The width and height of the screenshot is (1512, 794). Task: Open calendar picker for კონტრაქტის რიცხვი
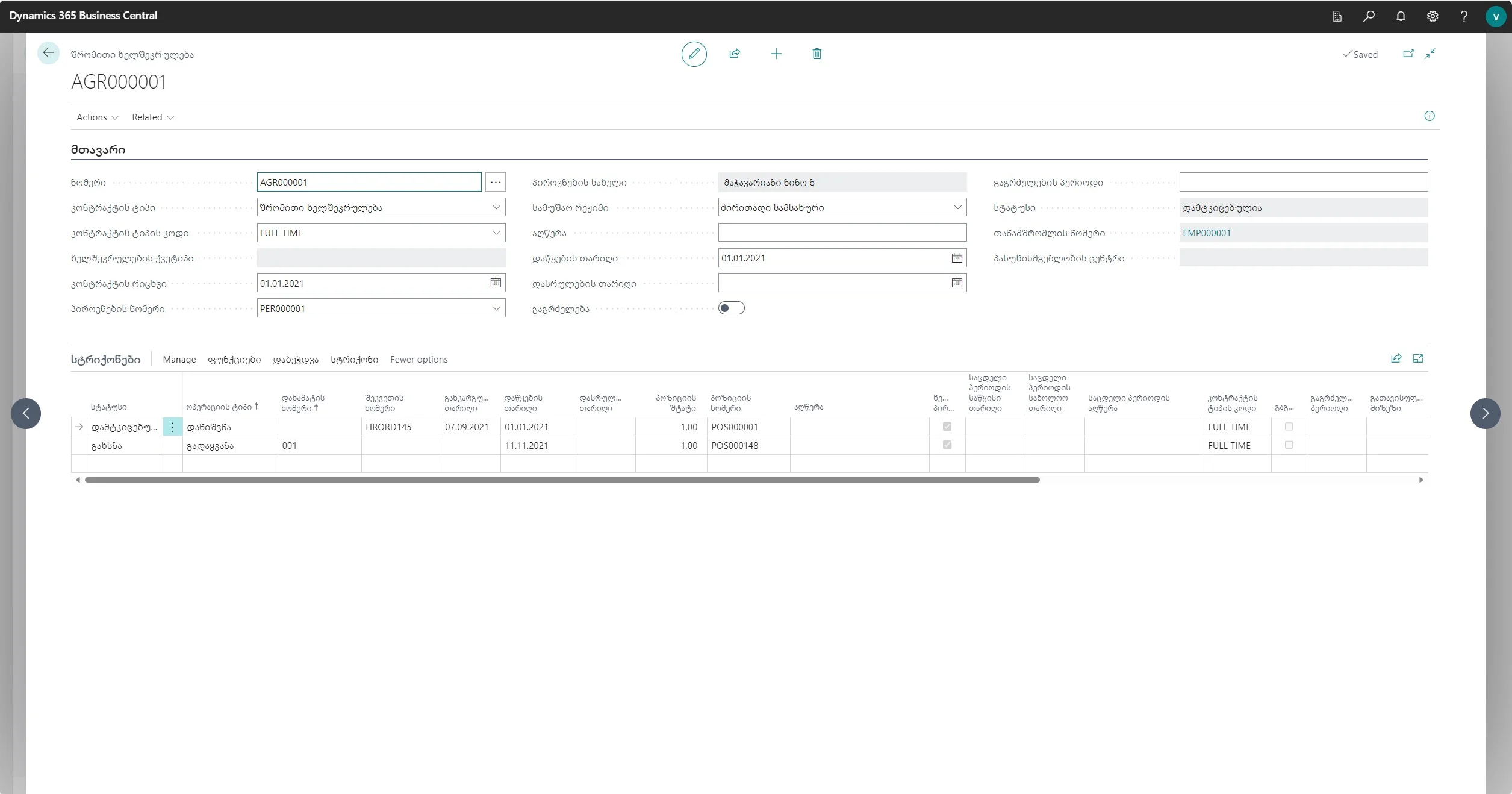pyautogui.click(x=496, y=283)
